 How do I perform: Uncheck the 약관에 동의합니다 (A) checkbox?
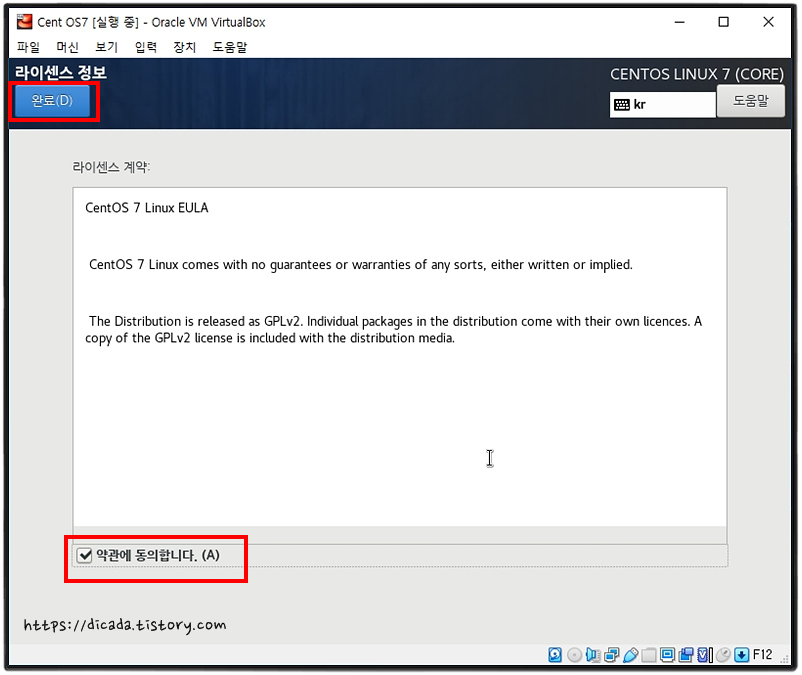pos(84,555)
